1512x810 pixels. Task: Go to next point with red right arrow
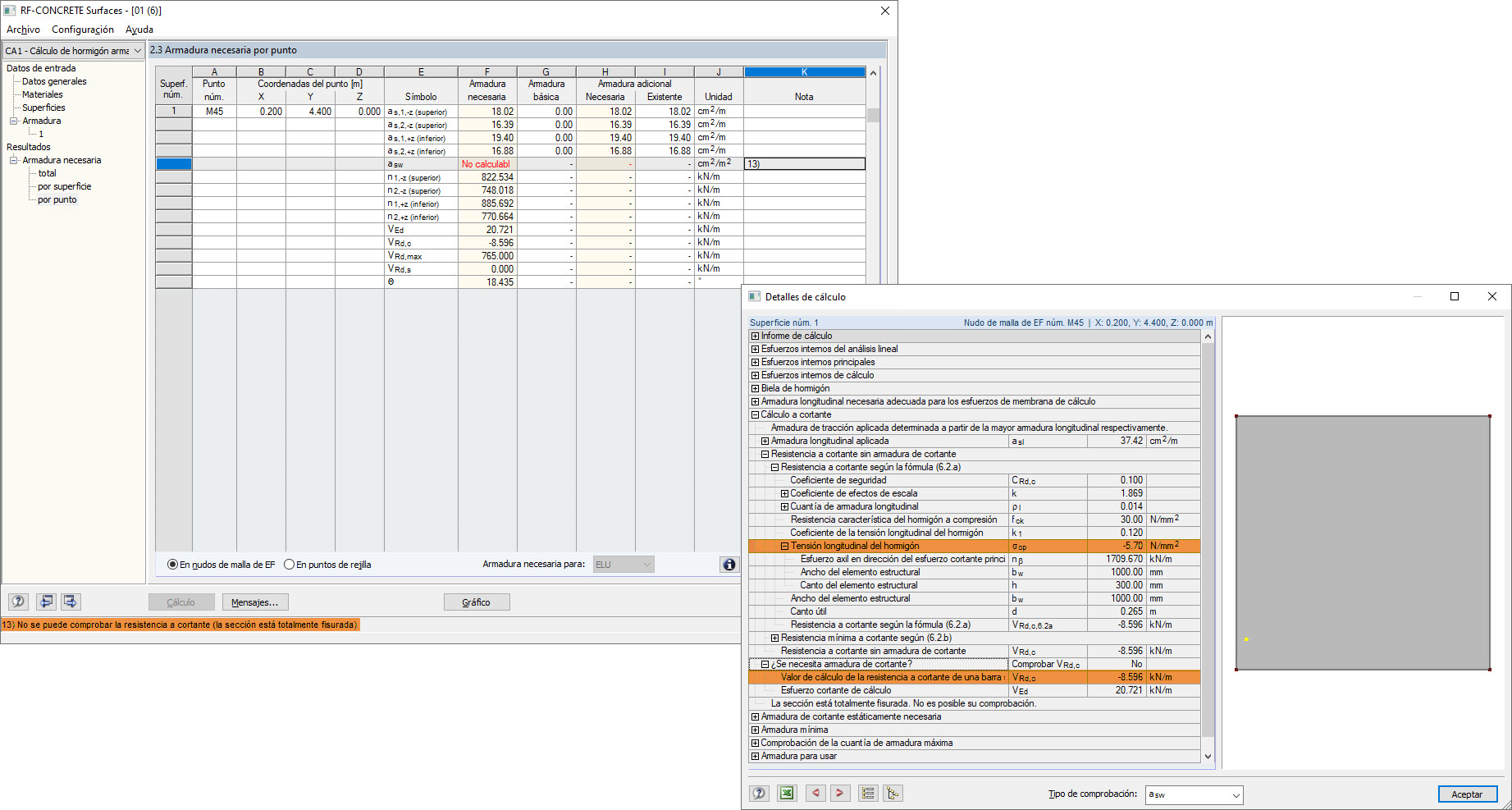(839, 794)
